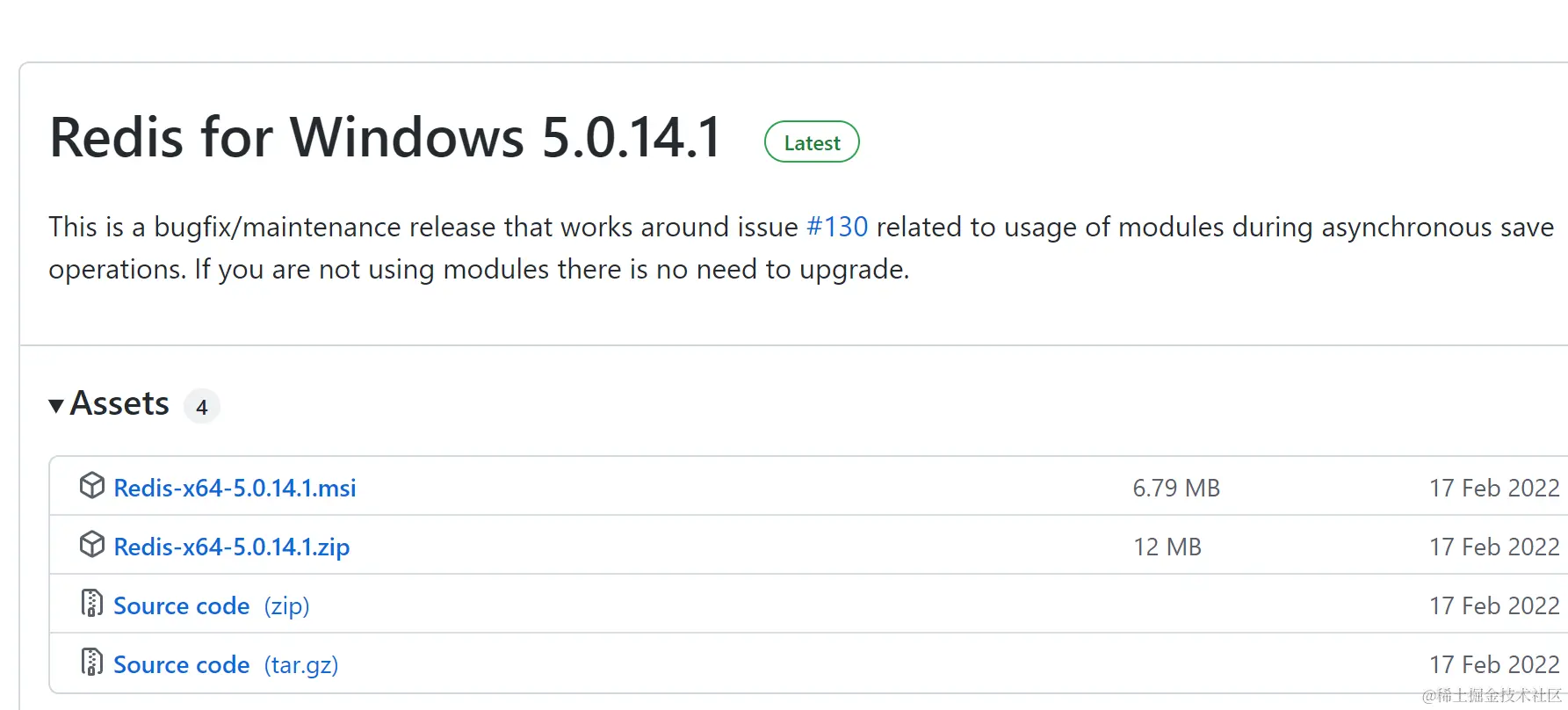Screen dimensions: 1568x710
Task: Click the date on the Source code (tar.gz) row
Action: (1493, 664)
